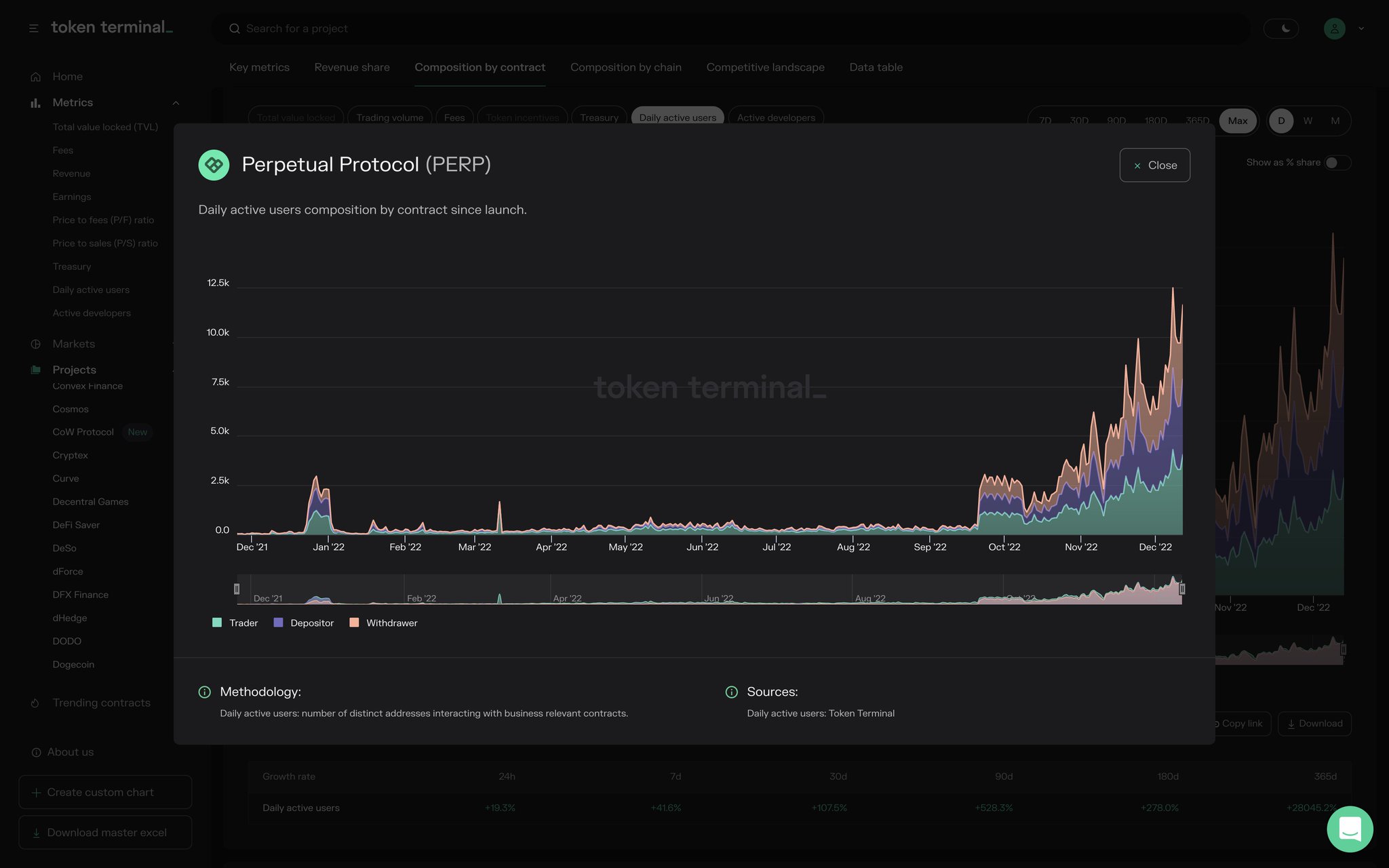
Task: Switch to the Composition by chain tab
Action: pyautogui.click(x=625, y=67)
